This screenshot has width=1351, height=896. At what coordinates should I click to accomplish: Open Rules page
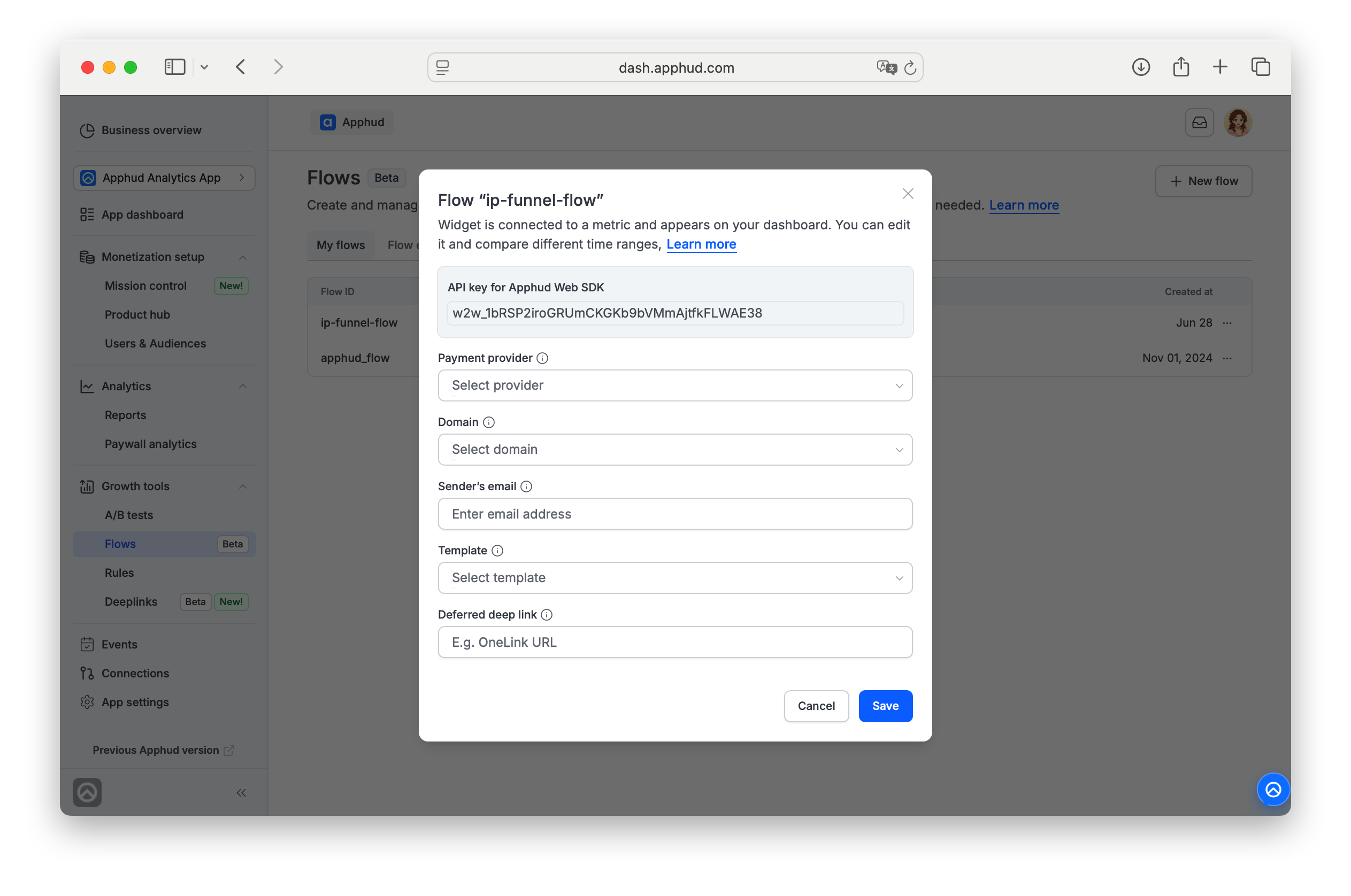pyautogui.click(x=119, y=573)
